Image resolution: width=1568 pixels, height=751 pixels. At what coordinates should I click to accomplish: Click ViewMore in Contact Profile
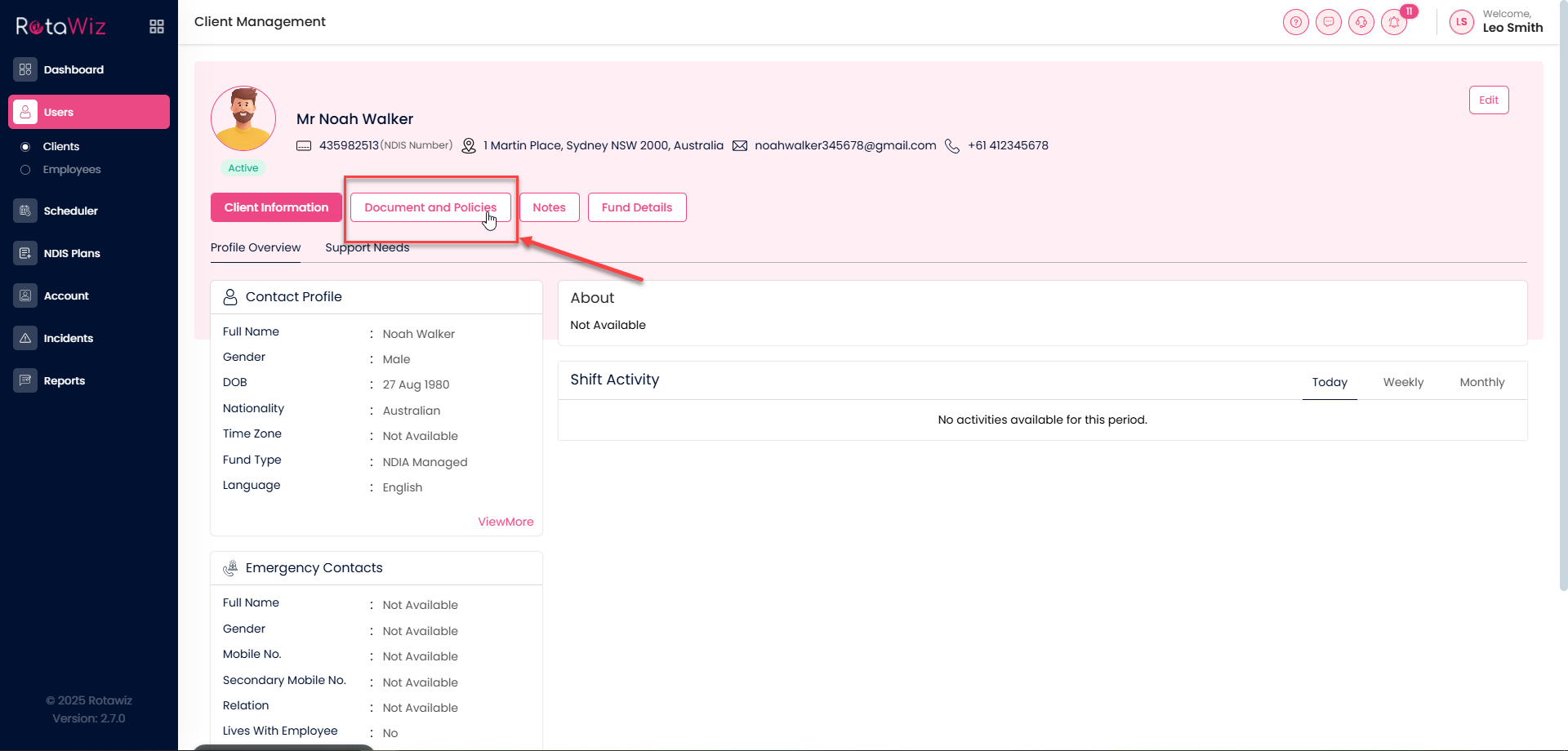[x=505, y=522]
